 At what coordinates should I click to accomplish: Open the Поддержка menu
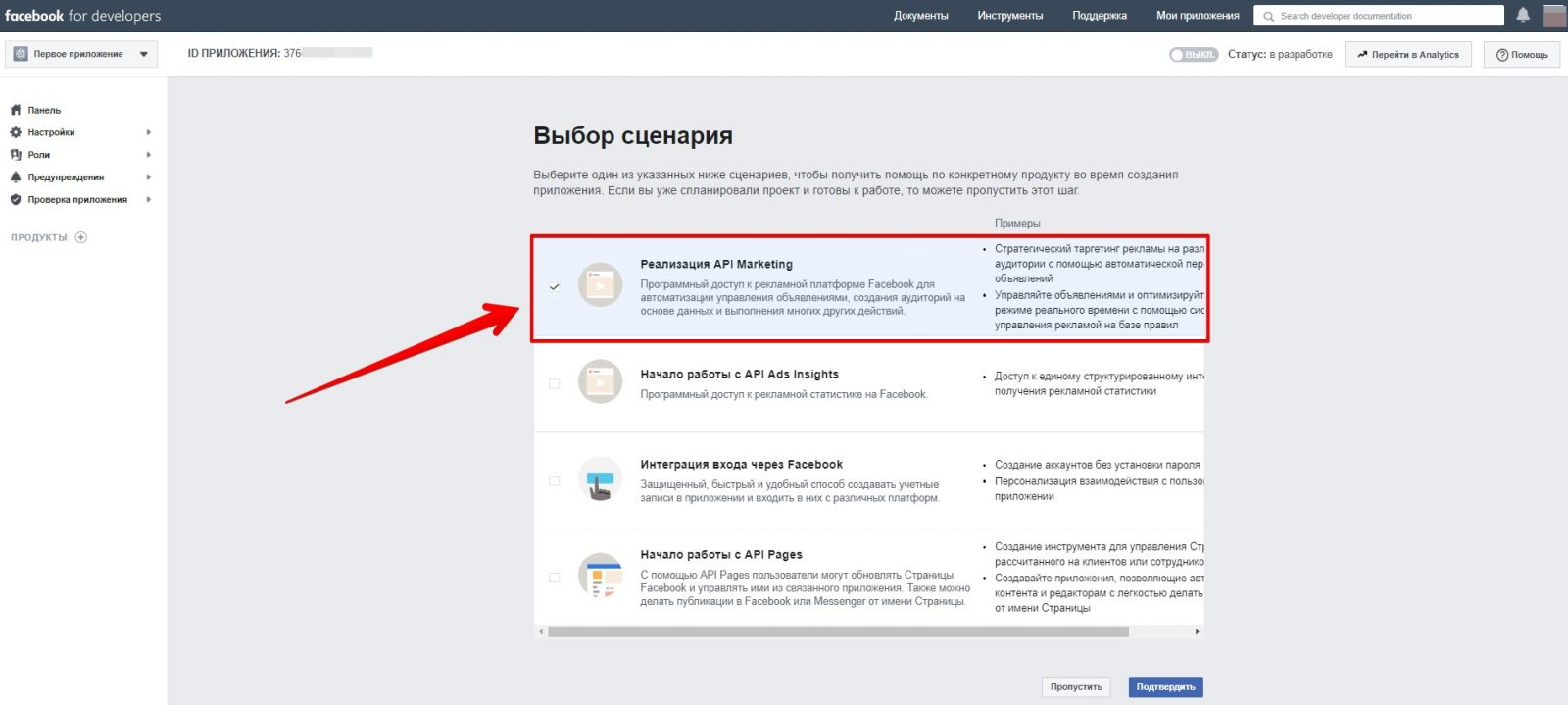point(1100,16)
